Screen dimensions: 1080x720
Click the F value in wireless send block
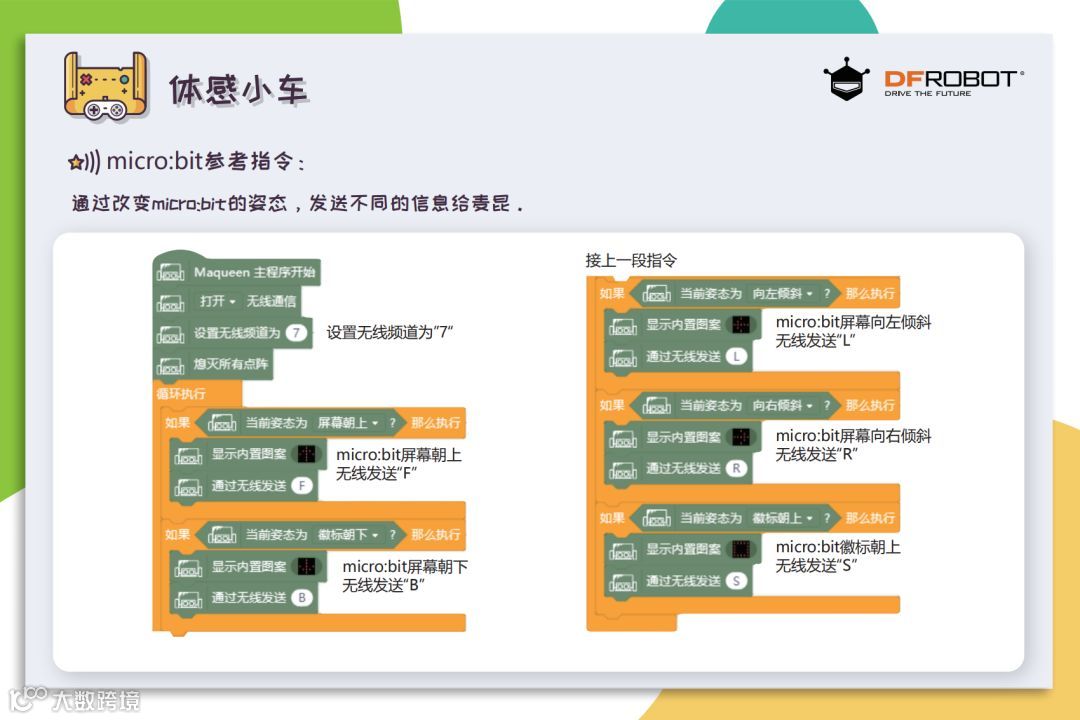[x=302, y=486]
